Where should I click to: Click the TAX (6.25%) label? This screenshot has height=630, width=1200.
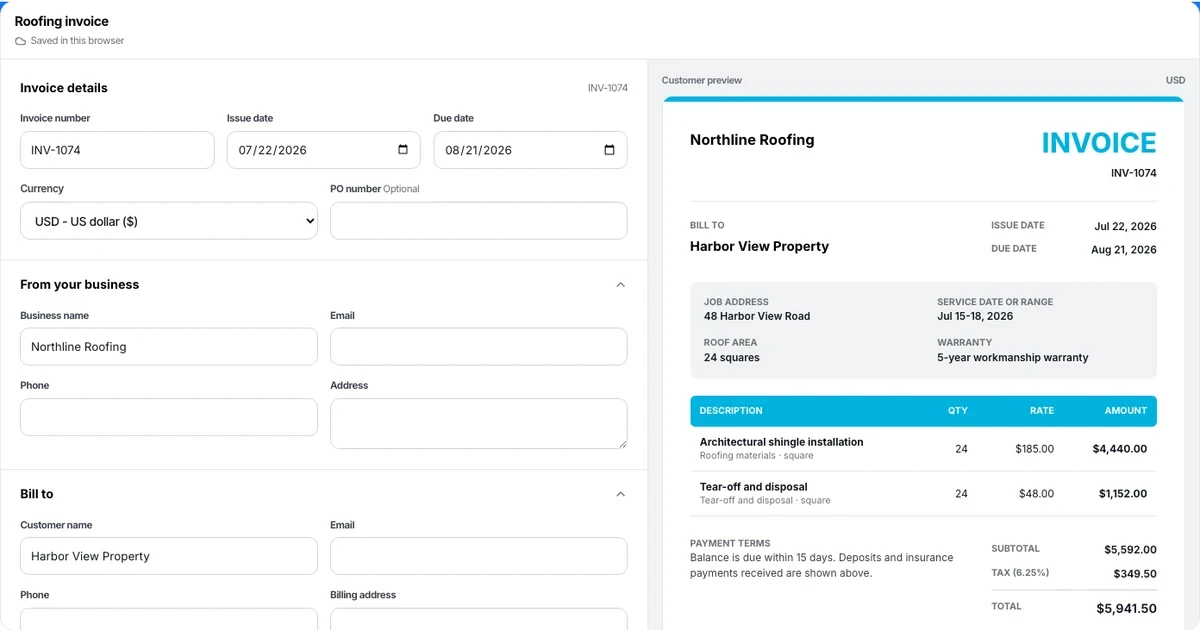tap(1018, 573)
